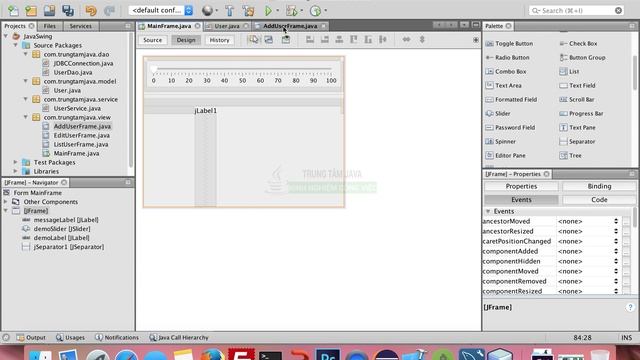Click the Redo toolbar icon
Screen dimensions: 640x360
(109, 11)
